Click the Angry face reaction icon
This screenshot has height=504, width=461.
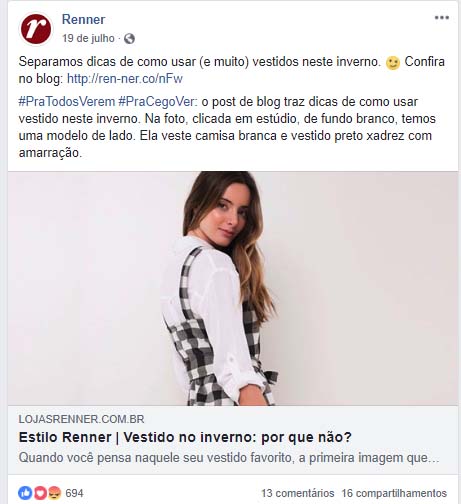pos(55,493)
